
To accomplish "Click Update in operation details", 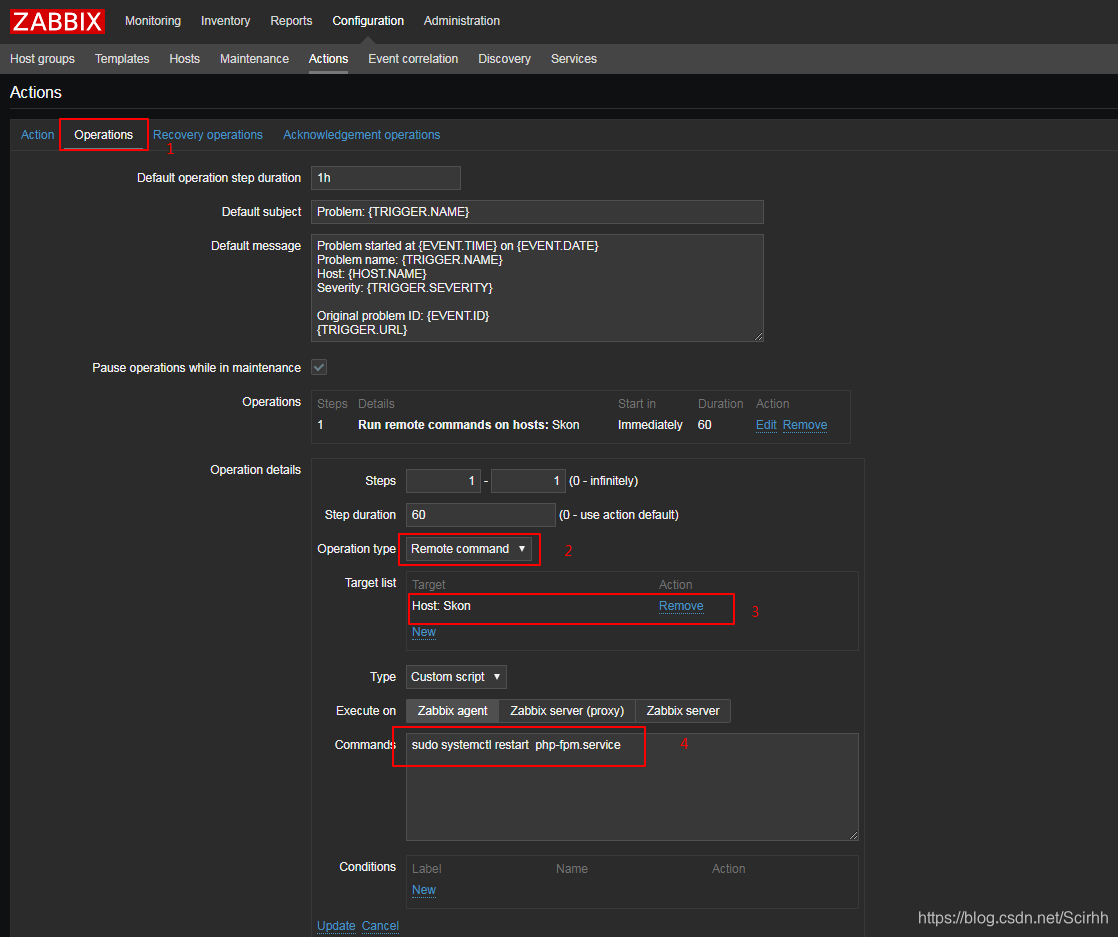I will 336,926.
